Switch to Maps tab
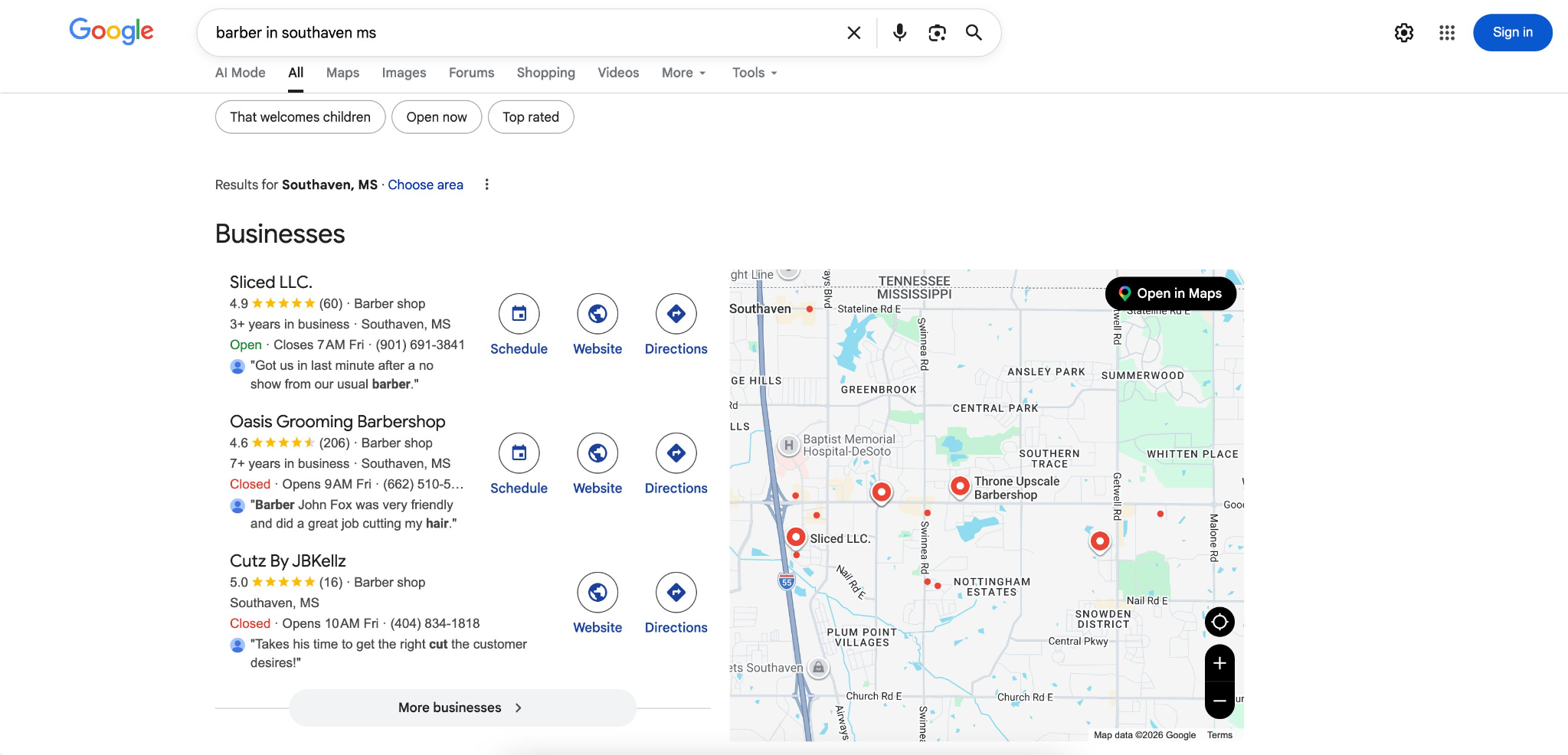Screen dimensions: 1568x755 tap(342, 73)
